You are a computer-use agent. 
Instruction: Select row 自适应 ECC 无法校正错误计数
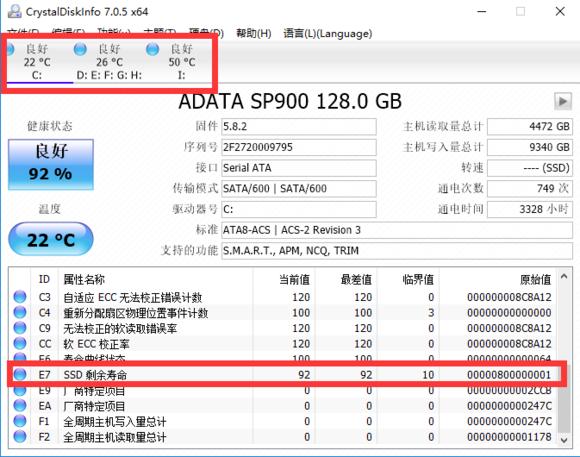point(283,297)
